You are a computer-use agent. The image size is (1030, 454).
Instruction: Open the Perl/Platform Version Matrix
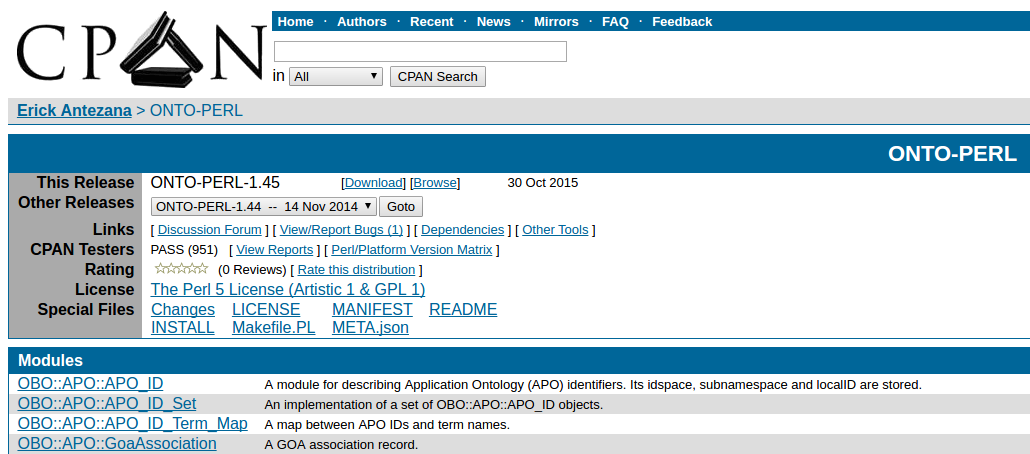click(x=411, y=250)
